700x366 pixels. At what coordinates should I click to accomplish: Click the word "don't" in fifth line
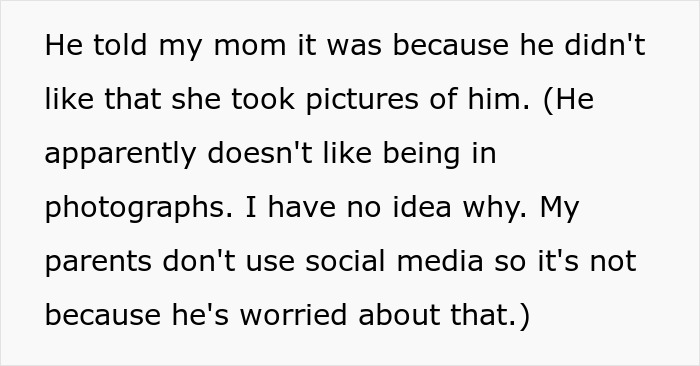(199, 261)
